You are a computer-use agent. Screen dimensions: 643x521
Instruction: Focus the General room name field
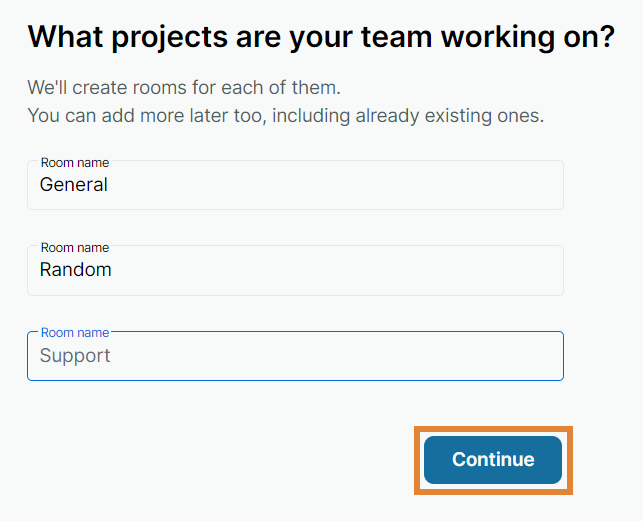tap(295, 185)
